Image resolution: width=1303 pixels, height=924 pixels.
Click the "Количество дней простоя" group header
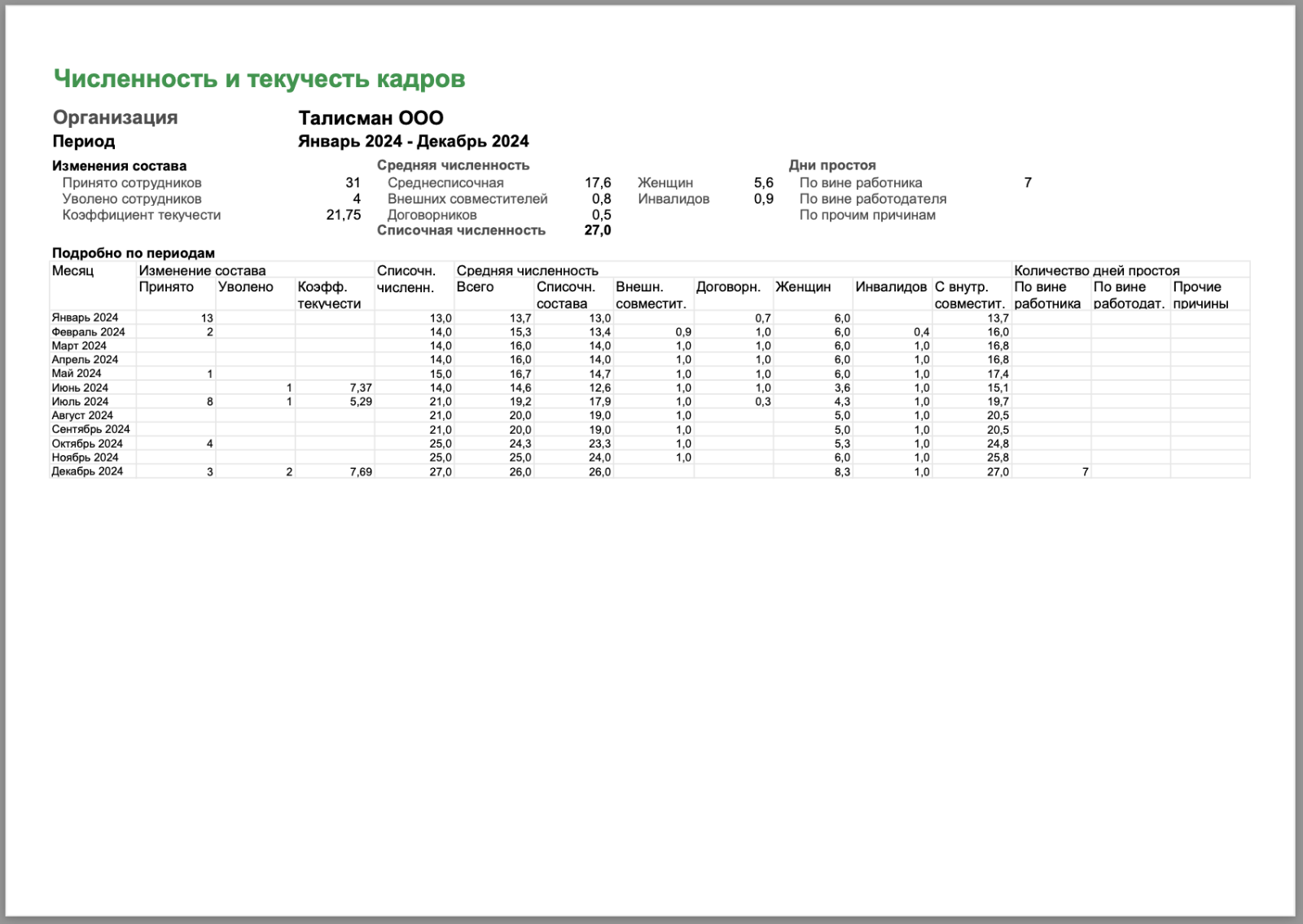tap(1096, 270)
